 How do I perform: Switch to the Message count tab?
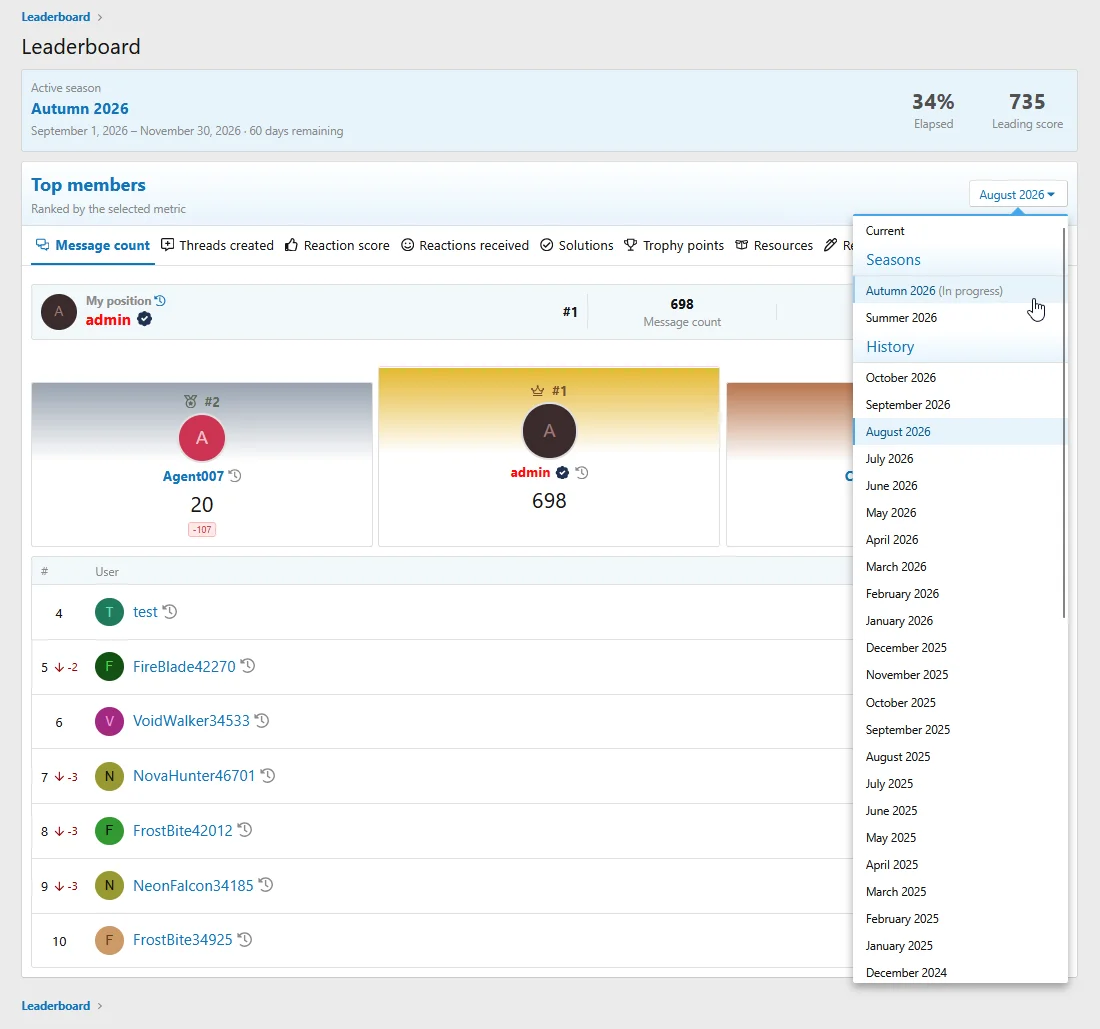[x=93, y=246]
